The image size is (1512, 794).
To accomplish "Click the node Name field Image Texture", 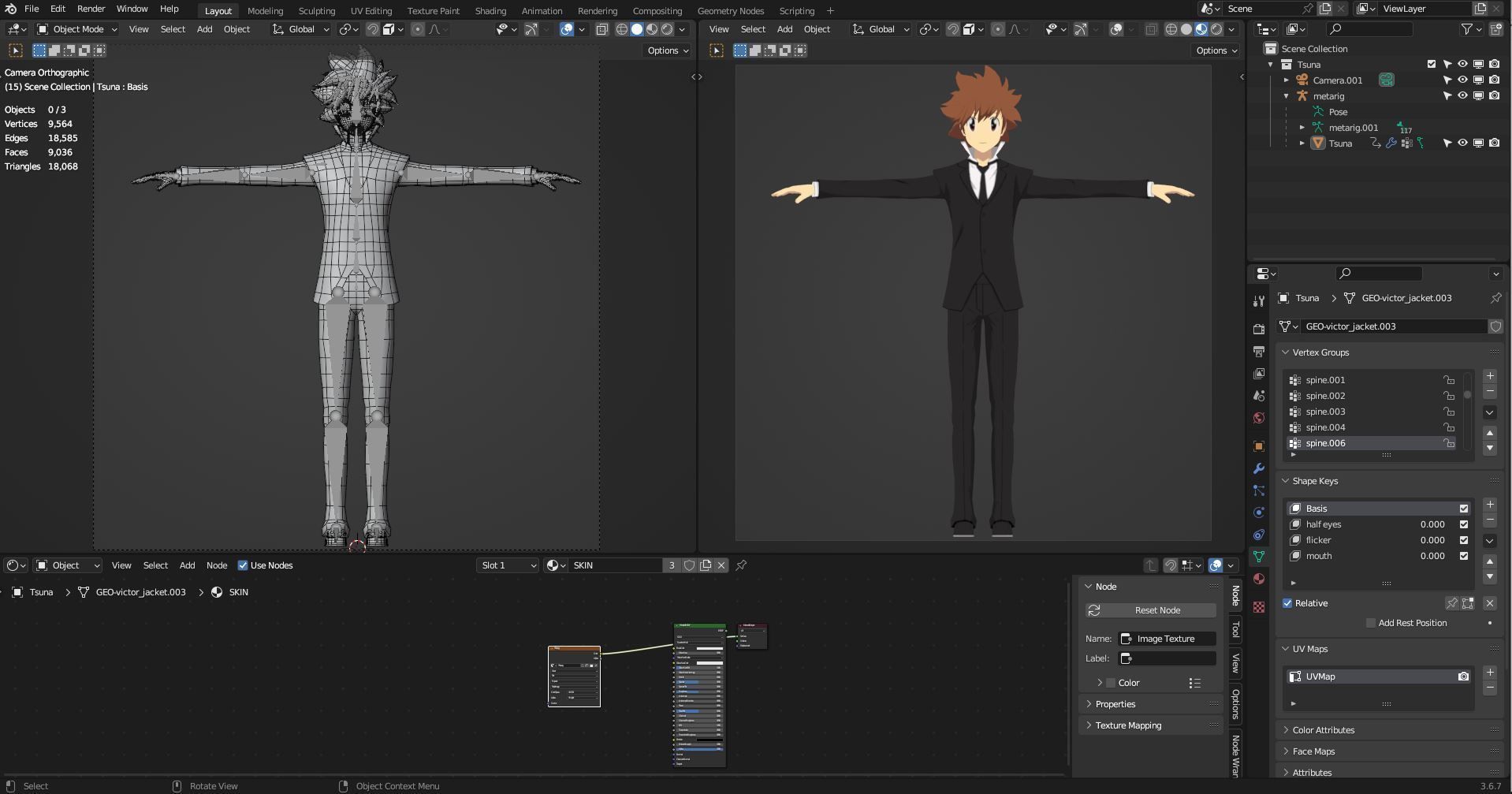I will pos(1167,639).
